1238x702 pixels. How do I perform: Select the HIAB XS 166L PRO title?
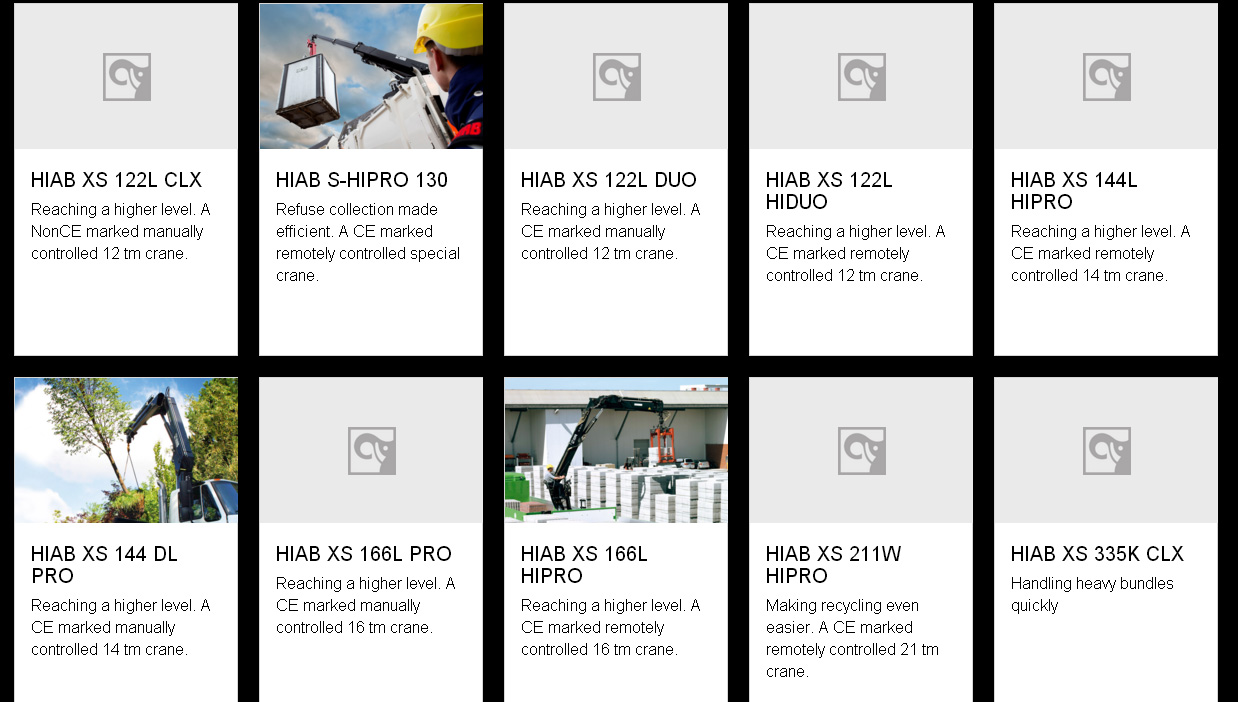[x=364, y=554]
